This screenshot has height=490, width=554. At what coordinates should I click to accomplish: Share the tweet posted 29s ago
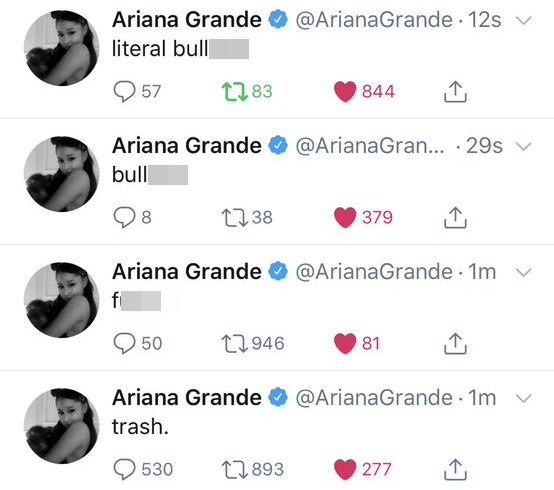pos(455,217)
